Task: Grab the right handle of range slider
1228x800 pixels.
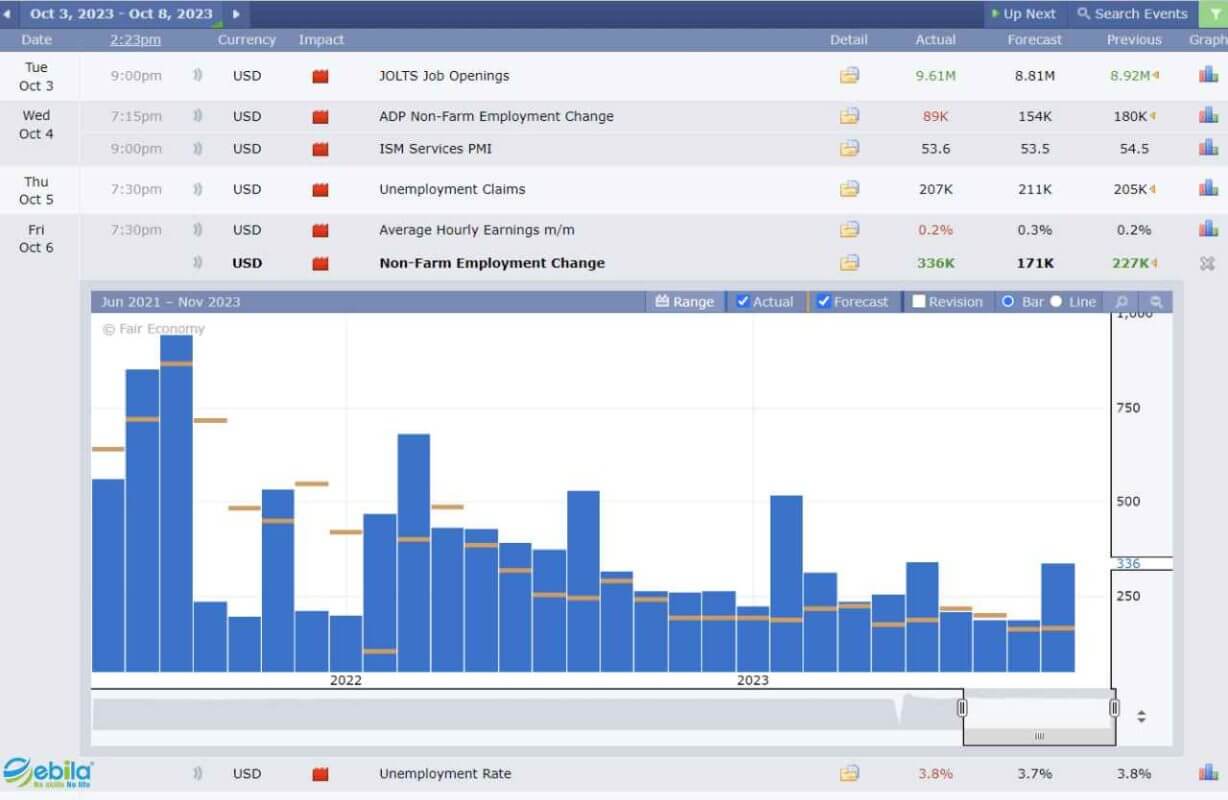Action: [x=1114, y=708]
